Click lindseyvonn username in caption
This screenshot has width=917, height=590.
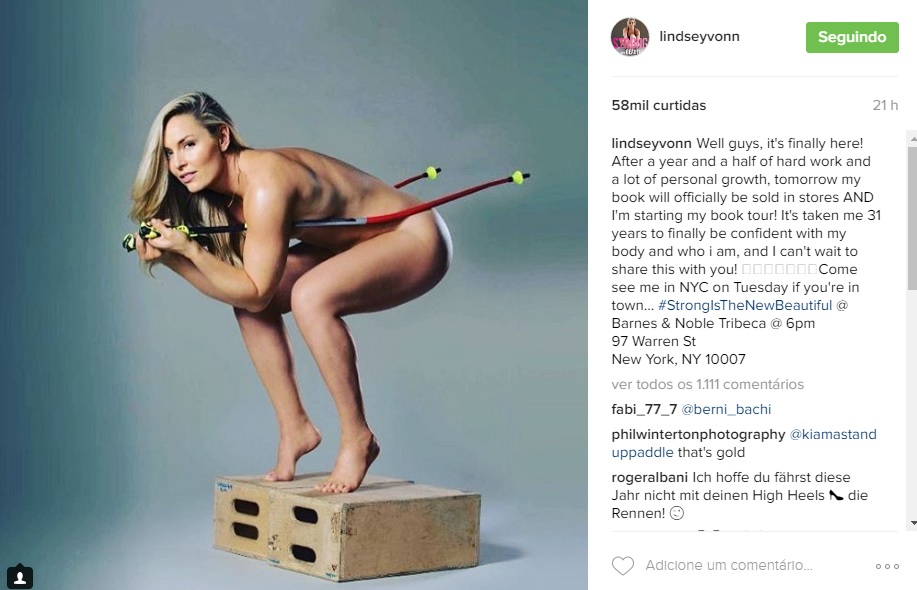click(651, 143)
